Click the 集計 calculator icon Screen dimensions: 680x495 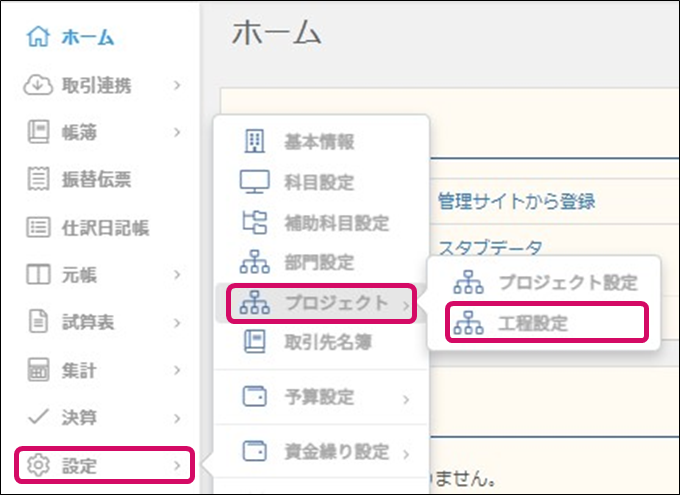(x=37, y=371)
